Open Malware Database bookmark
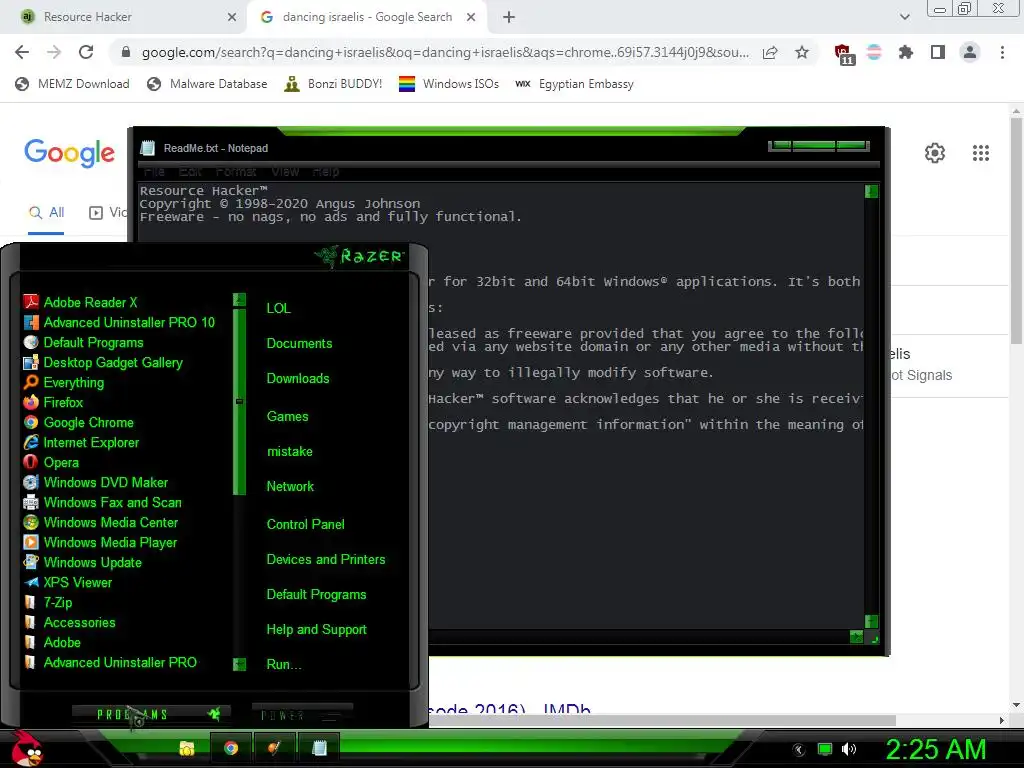Viewport: 1024px width, 768px height. (208, 84)
